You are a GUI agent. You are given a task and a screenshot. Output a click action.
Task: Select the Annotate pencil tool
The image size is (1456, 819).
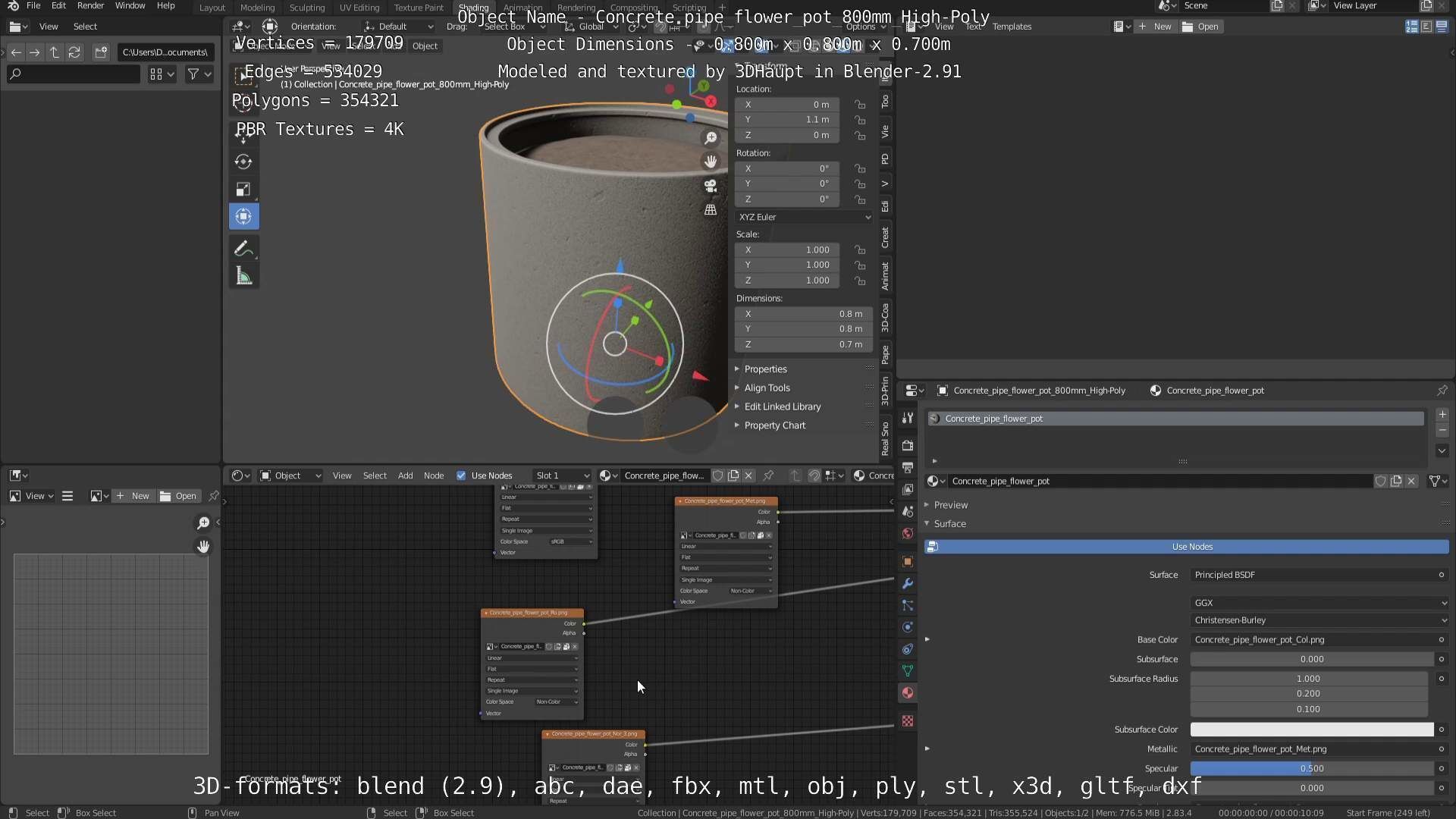pyautogui.click(x=243, y=249)
